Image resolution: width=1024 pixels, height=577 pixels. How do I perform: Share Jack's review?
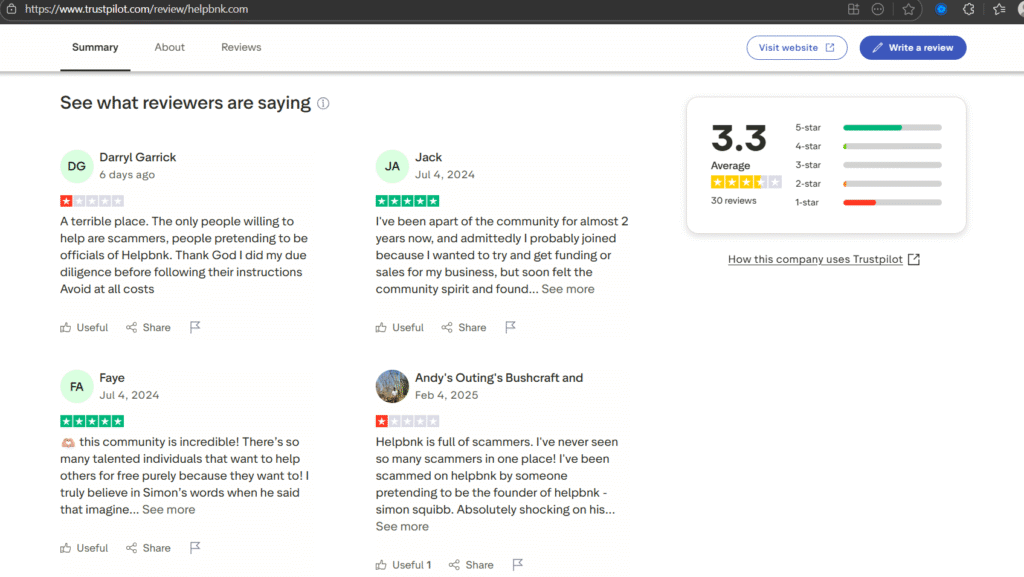(464, 327)
